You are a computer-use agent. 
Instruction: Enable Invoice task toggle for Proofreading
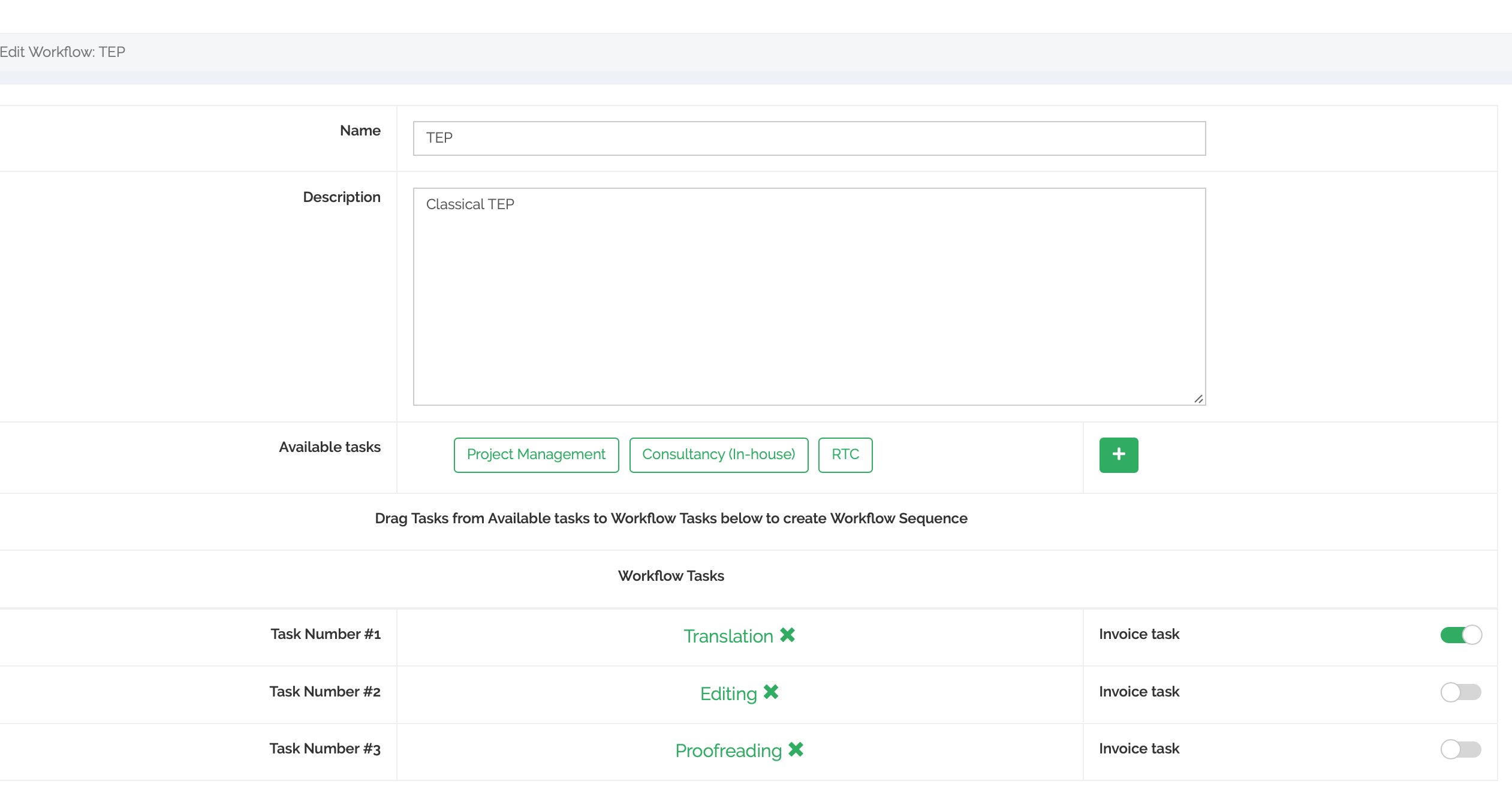(x=1460, y=749)
